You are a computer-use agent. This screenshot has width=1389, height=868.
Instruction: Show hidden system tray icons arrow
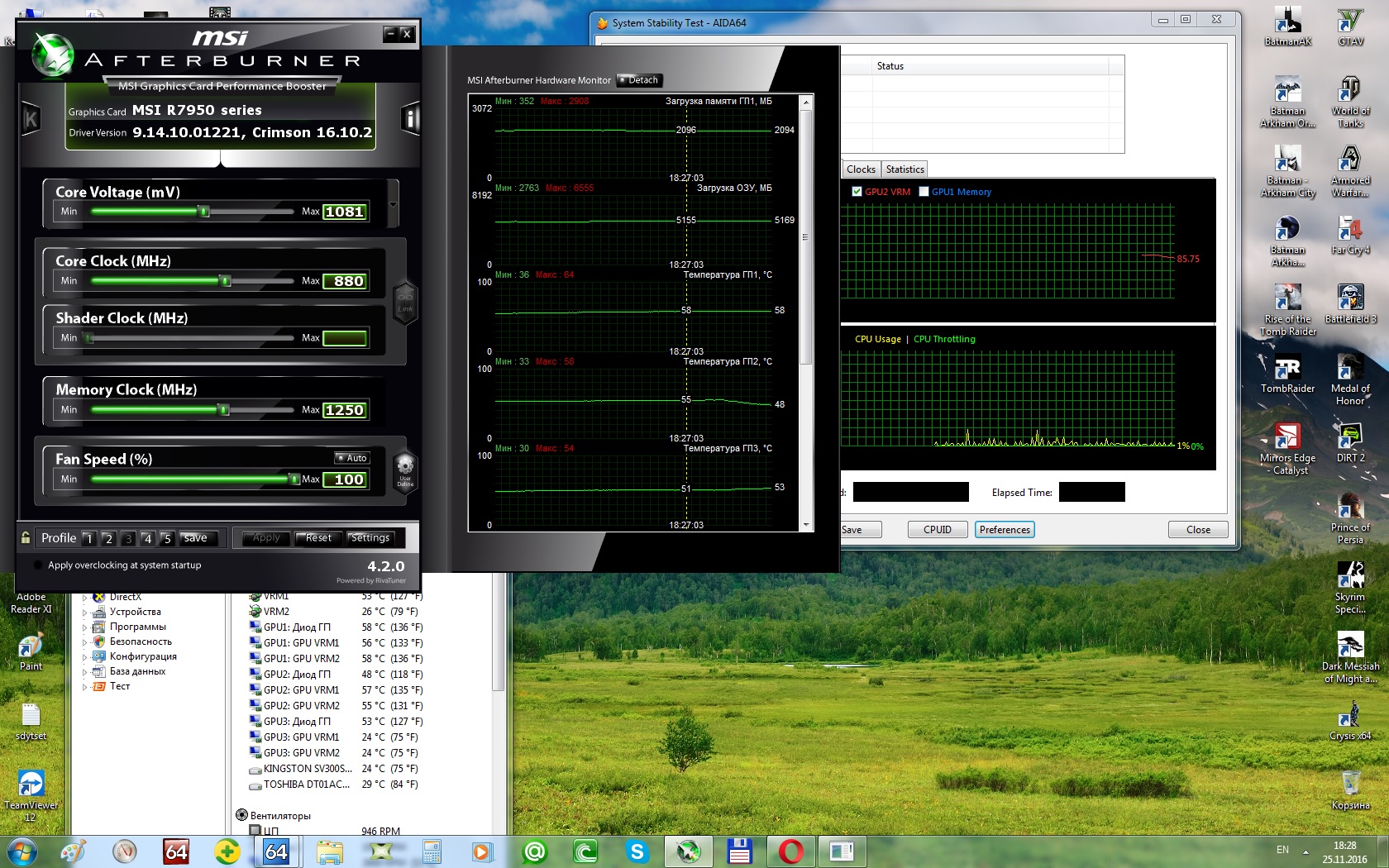point(1305,851)
